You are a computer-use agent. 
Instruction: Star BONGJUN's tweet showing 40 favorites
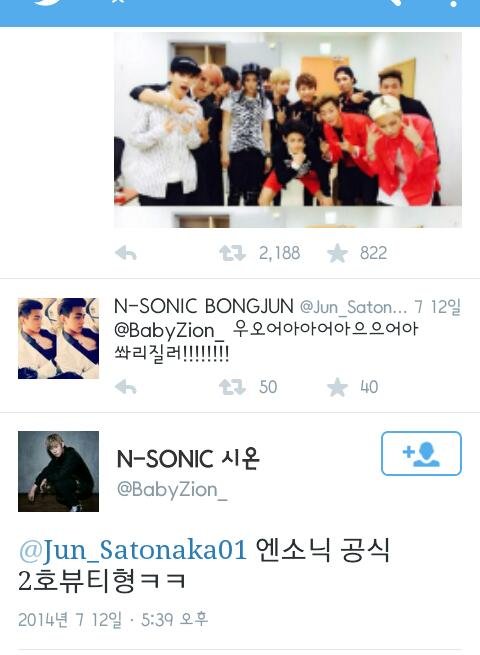[x=337, y=387]
